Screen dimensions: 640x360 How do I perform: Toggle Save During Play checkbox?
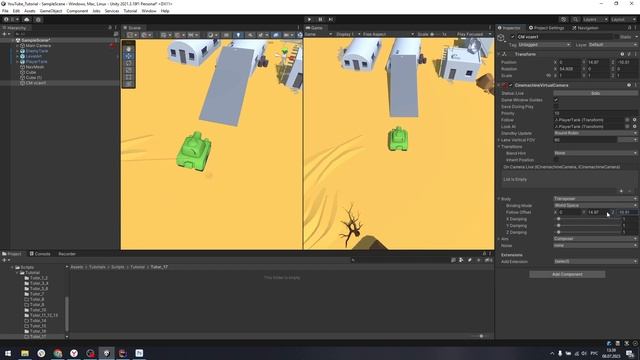click(556, 107)
